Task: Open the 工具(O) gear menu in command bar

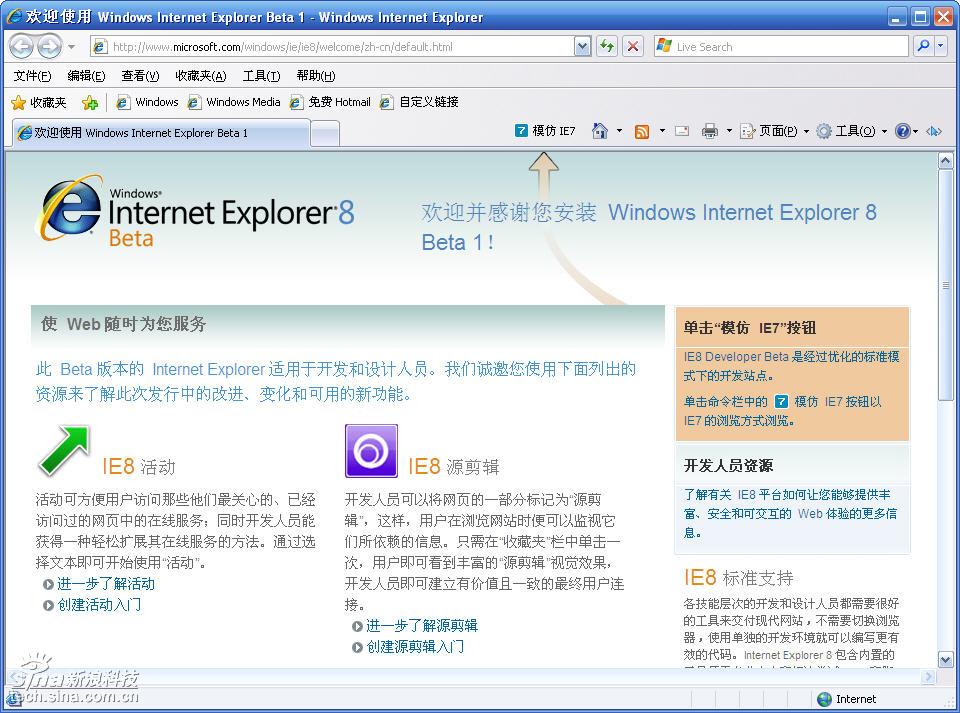Action: click(852, 131)
